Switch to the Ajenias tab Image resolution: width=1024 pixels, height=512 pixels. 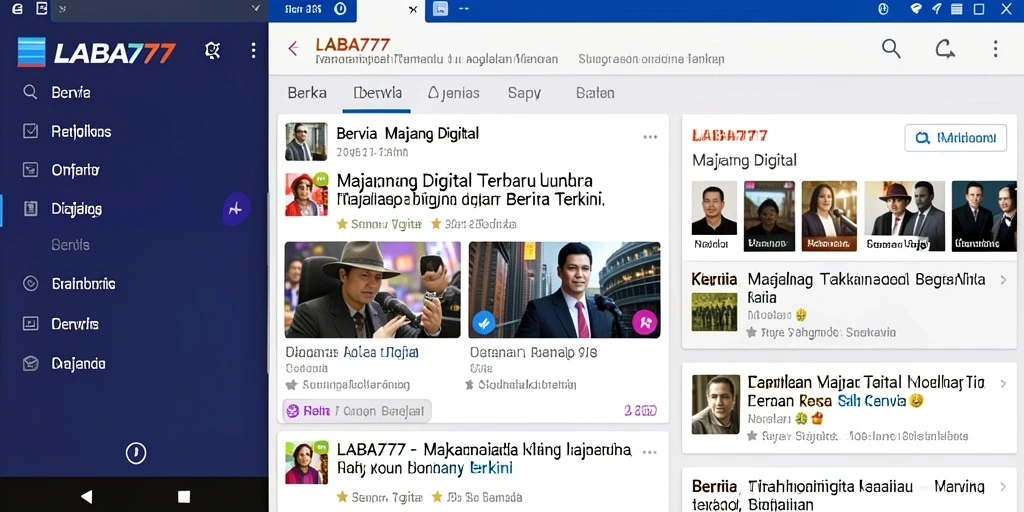coord(453,93)
